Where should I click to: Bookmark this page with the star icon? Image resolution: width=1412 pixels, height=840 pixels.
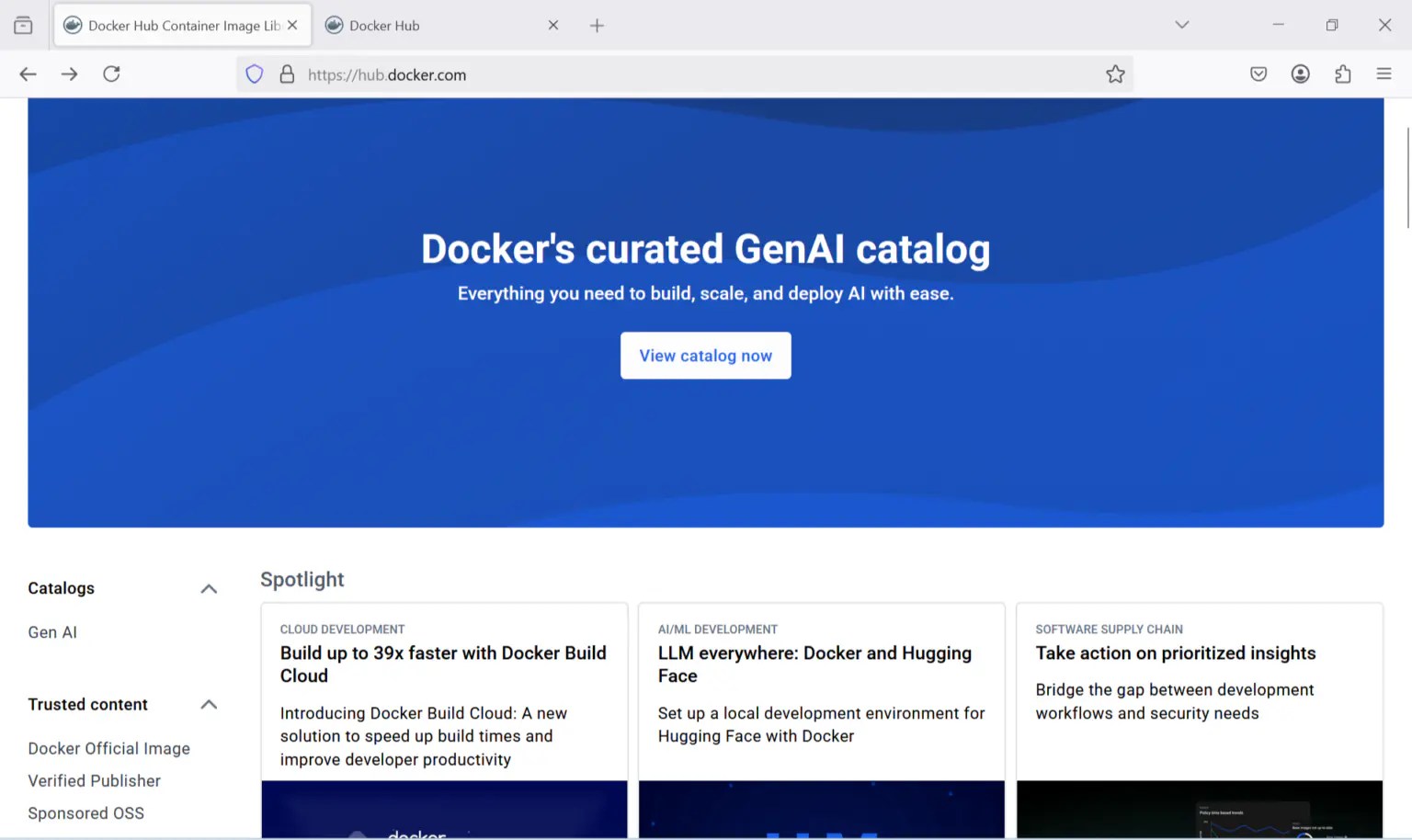[1115, 74]
